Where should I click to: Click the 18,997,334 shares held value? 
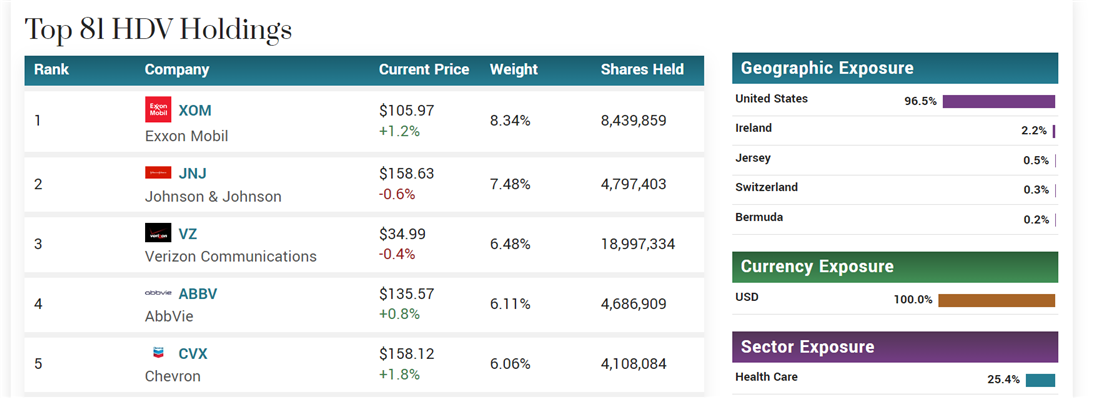click(638, 244)
